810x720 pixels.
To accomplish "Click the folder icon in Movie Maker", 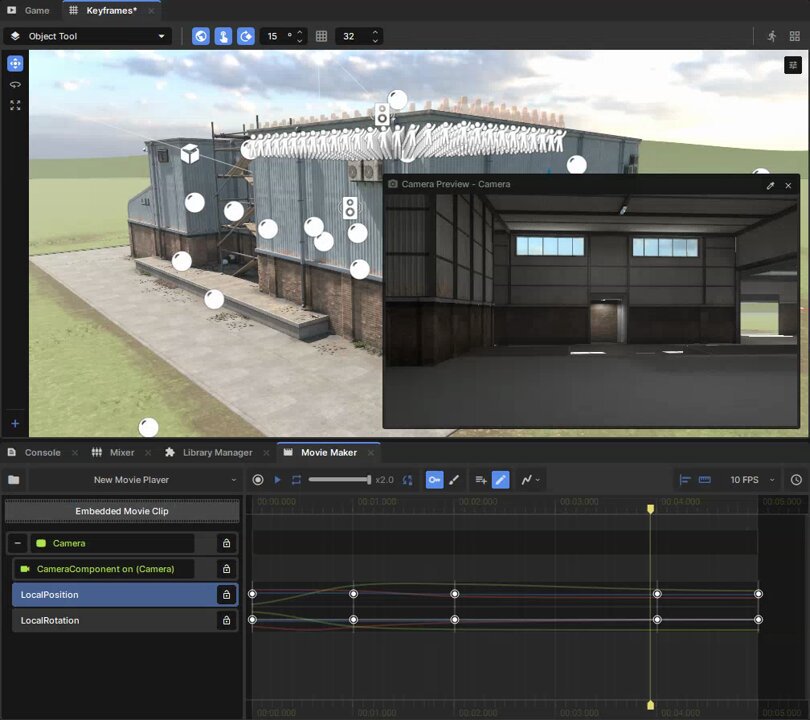I will pos(14,480).
